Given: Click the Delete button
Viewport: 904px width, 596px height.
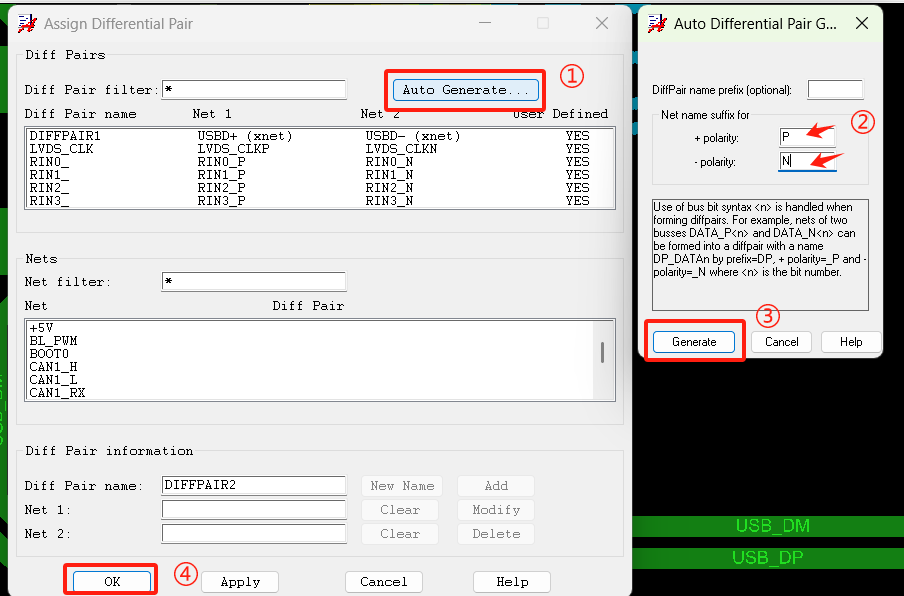Looking at the screenshot, I should click(x=496, y=534).
